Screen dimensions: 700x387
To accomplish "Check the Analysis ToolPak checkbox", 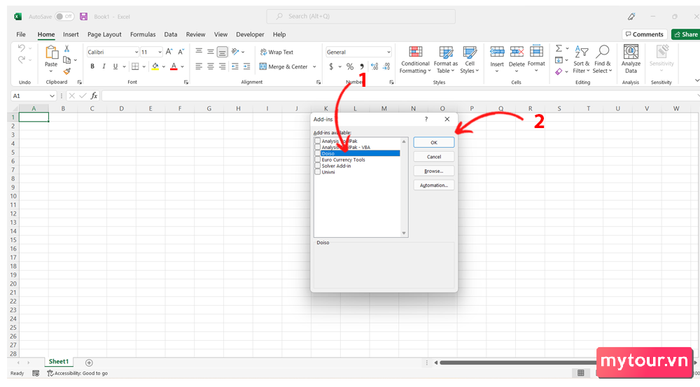I will [x=317, y=141].
